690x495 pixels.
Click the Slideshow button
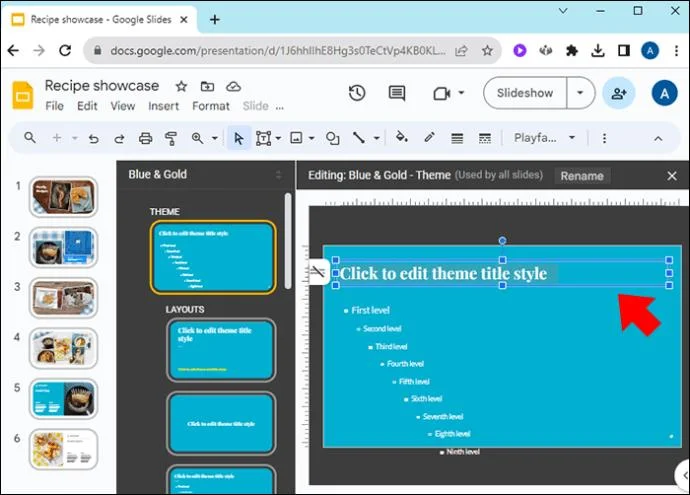[x=525, y=93]
